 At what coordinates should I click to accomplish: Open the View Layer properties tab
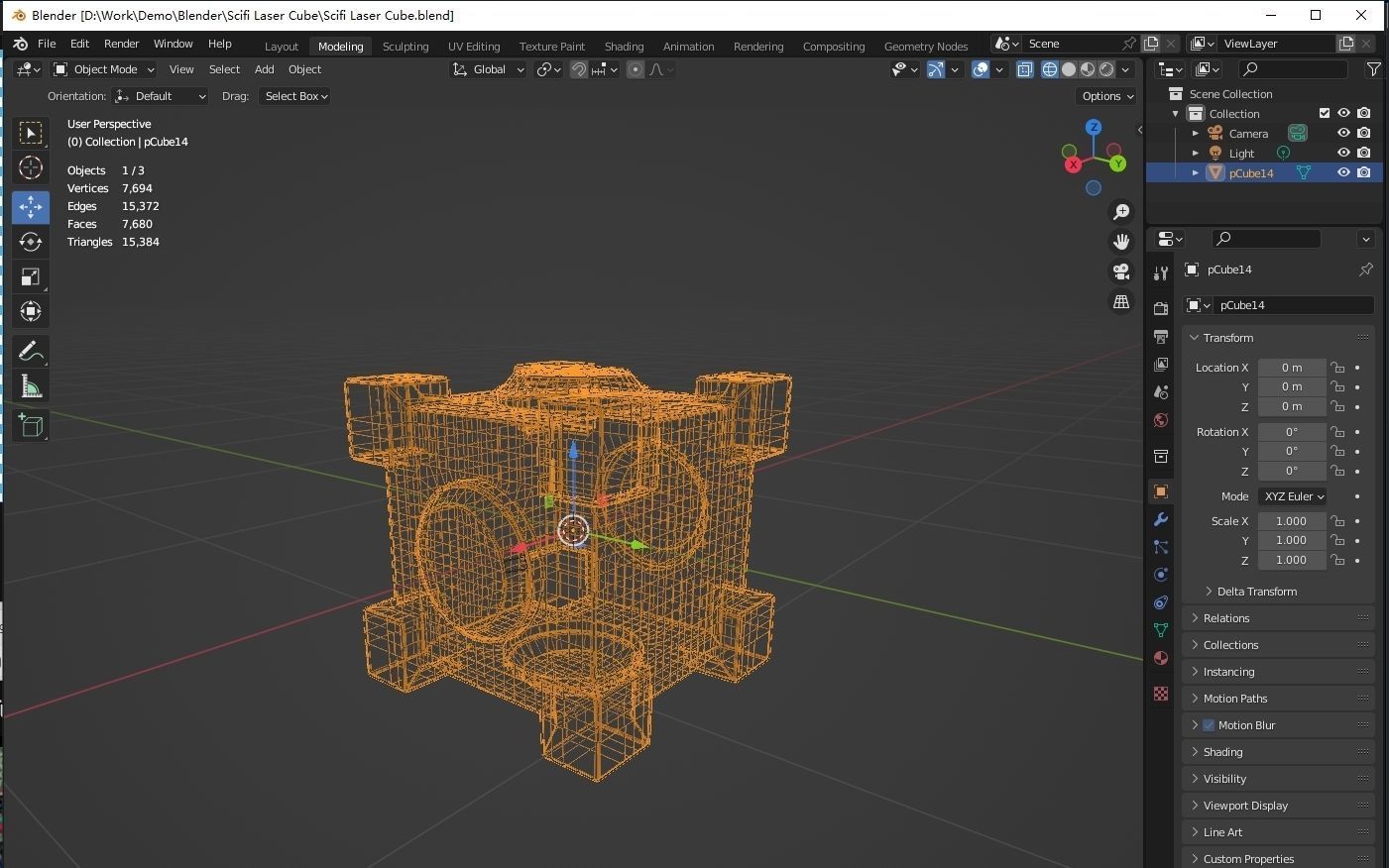click(1161, 365)
